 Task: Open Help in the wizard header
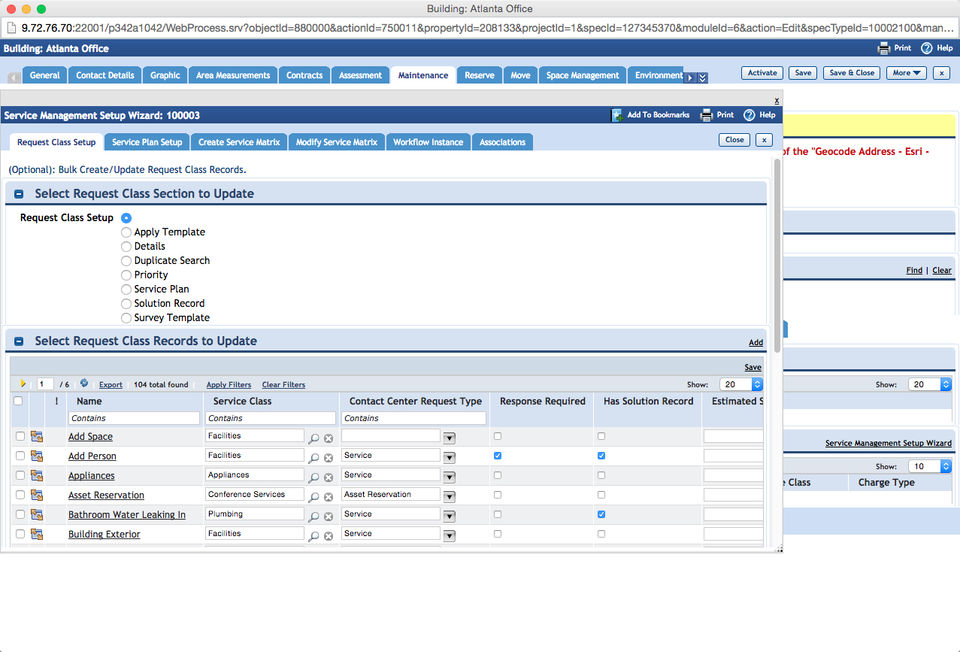click(759, 115)
